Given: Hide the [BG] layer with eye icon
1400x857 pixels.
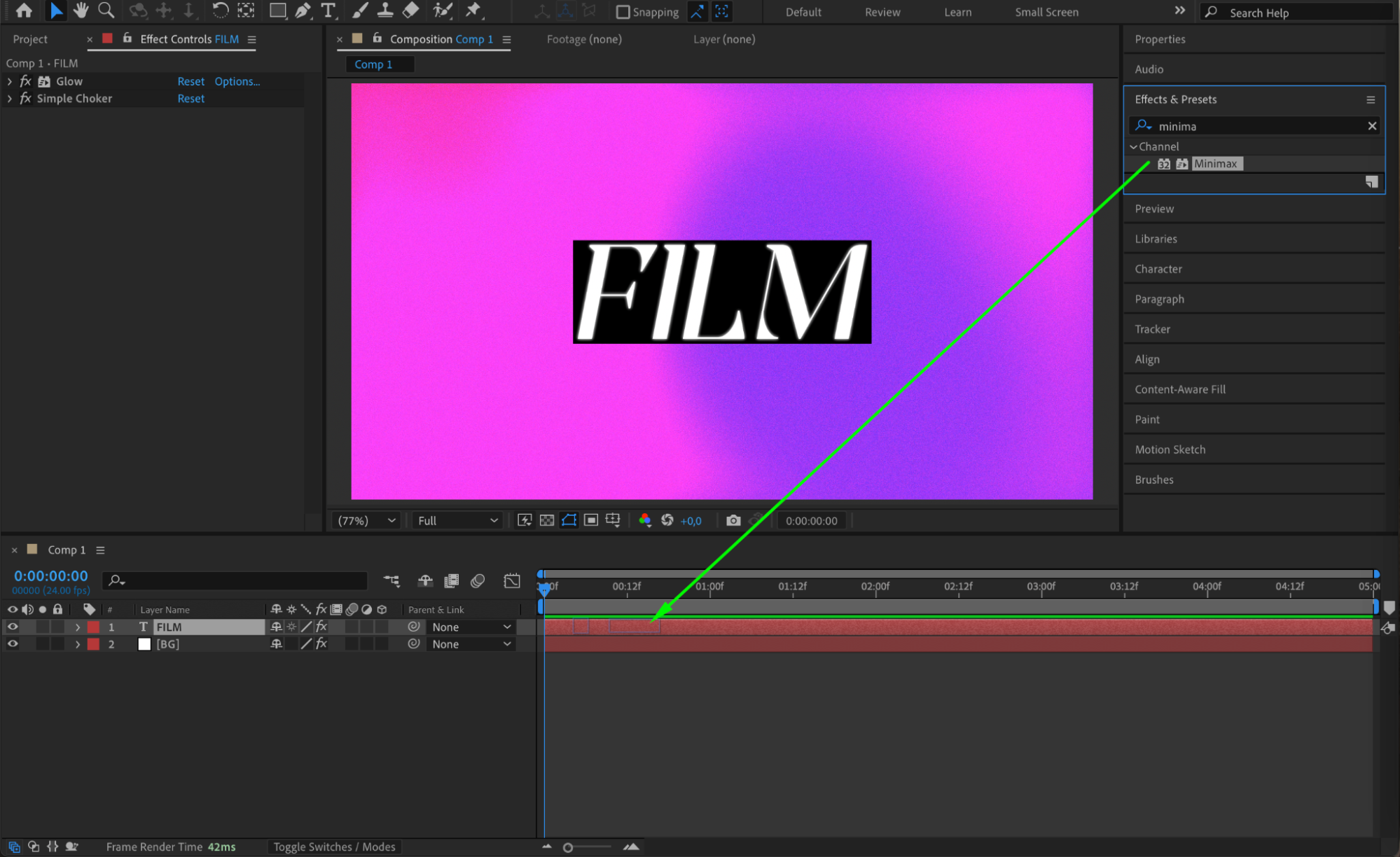Looking at the screenshot, I should click(13, 643).
